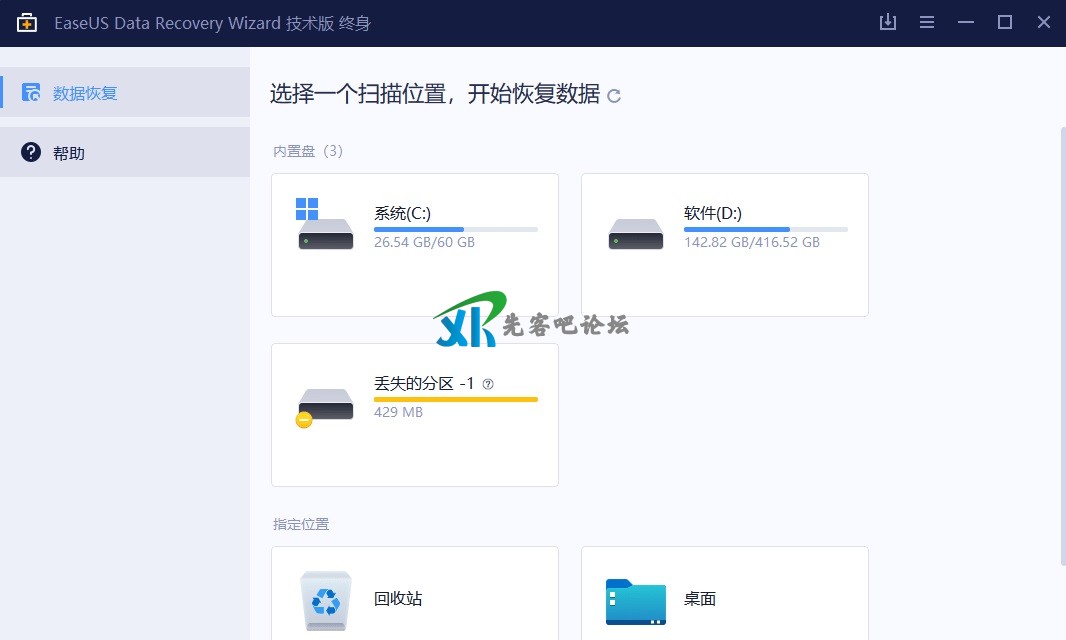Image resolution: width=1066 pixels, height=640 pixels.
Task: Open the hamburger menu in title bar
Action: [927, 22]
